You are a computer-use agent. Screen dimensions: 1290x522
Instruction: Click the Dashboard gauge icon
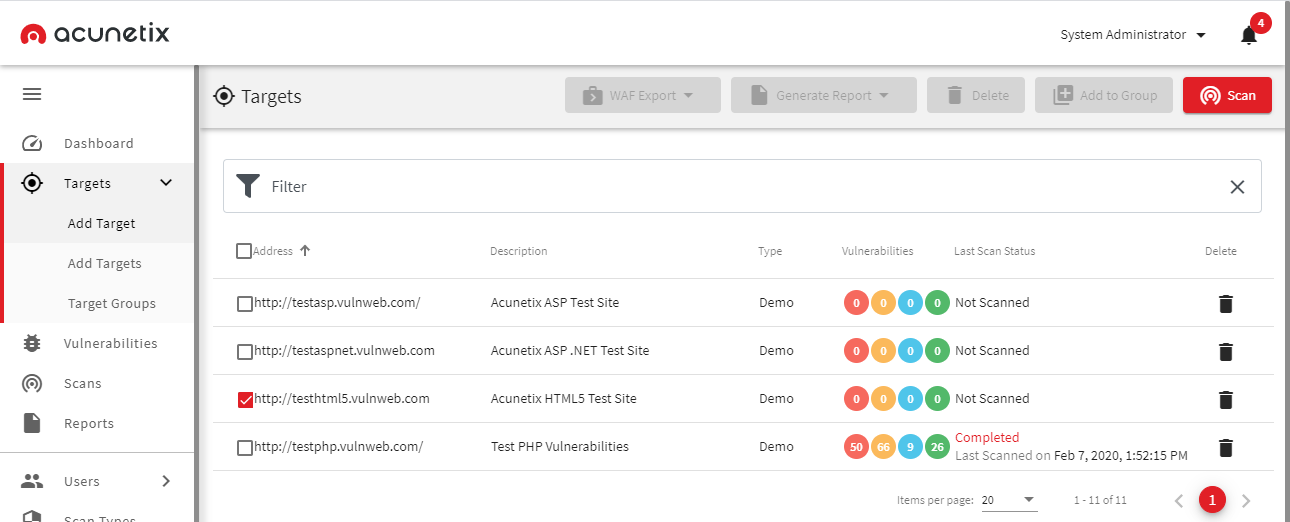point(32,143)
